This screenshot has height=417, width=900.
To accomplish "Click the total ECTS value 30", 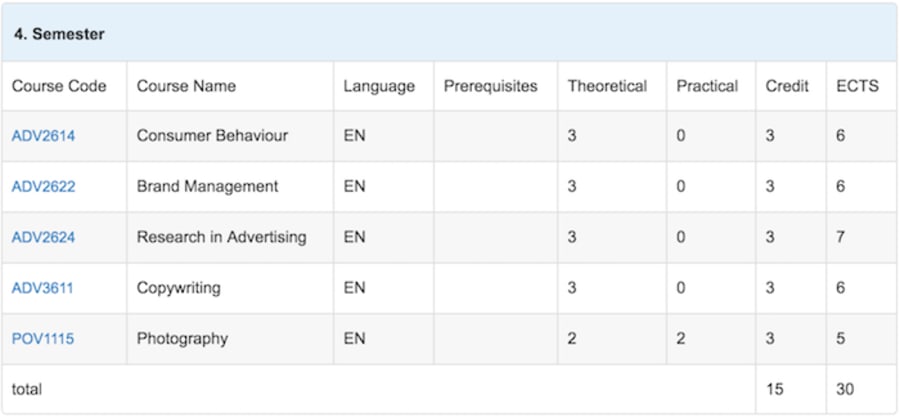I will click(845, 389).
